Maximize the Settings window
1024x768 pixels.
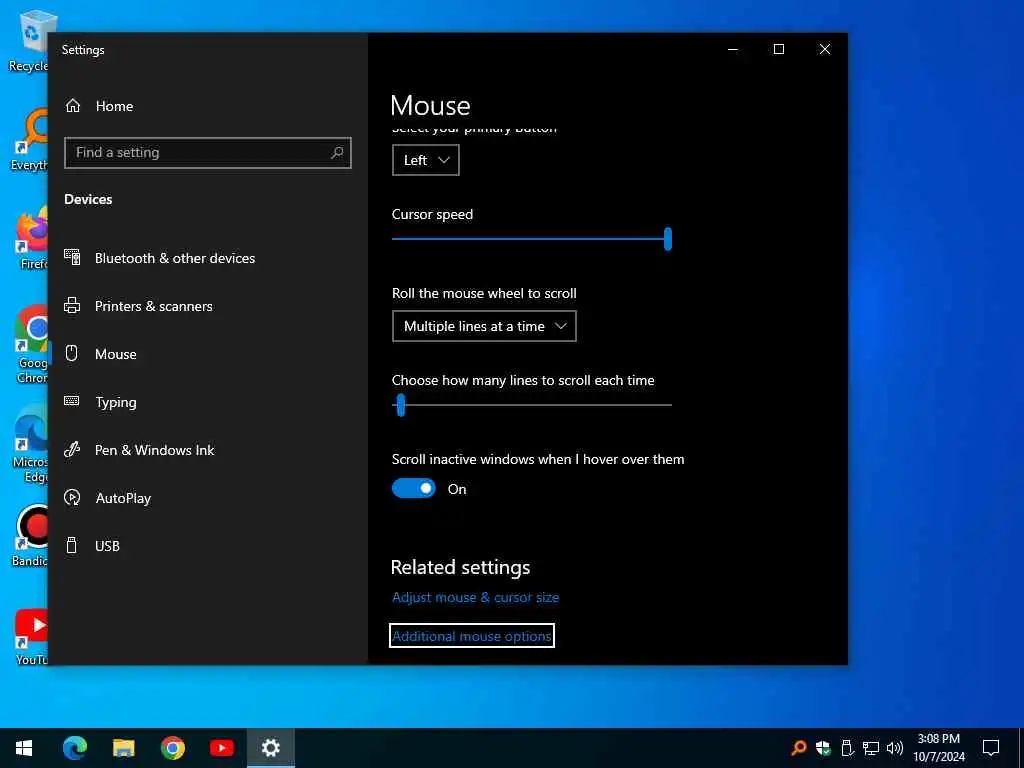(778, 50)
